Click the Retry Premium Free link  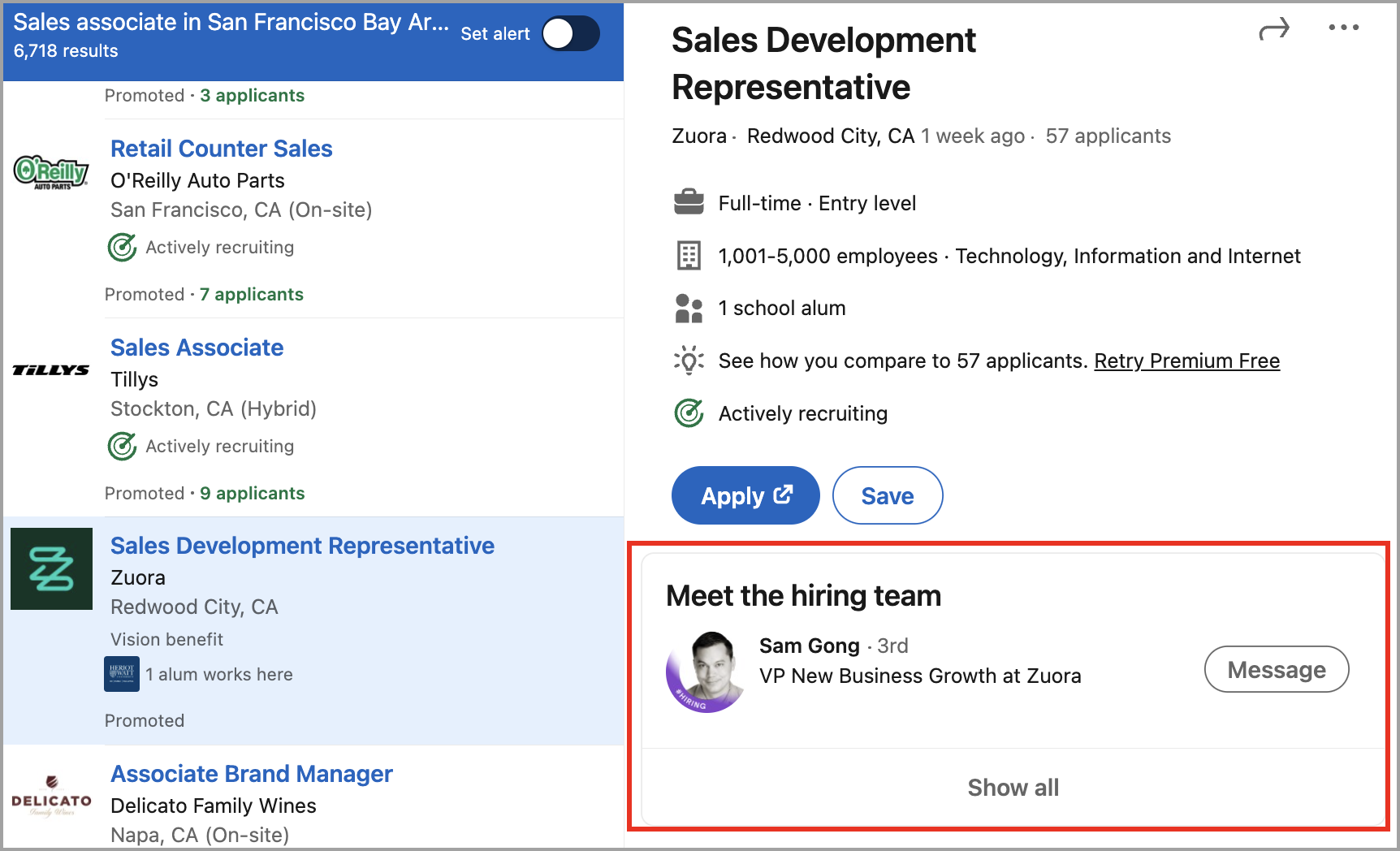point(1186,361)
